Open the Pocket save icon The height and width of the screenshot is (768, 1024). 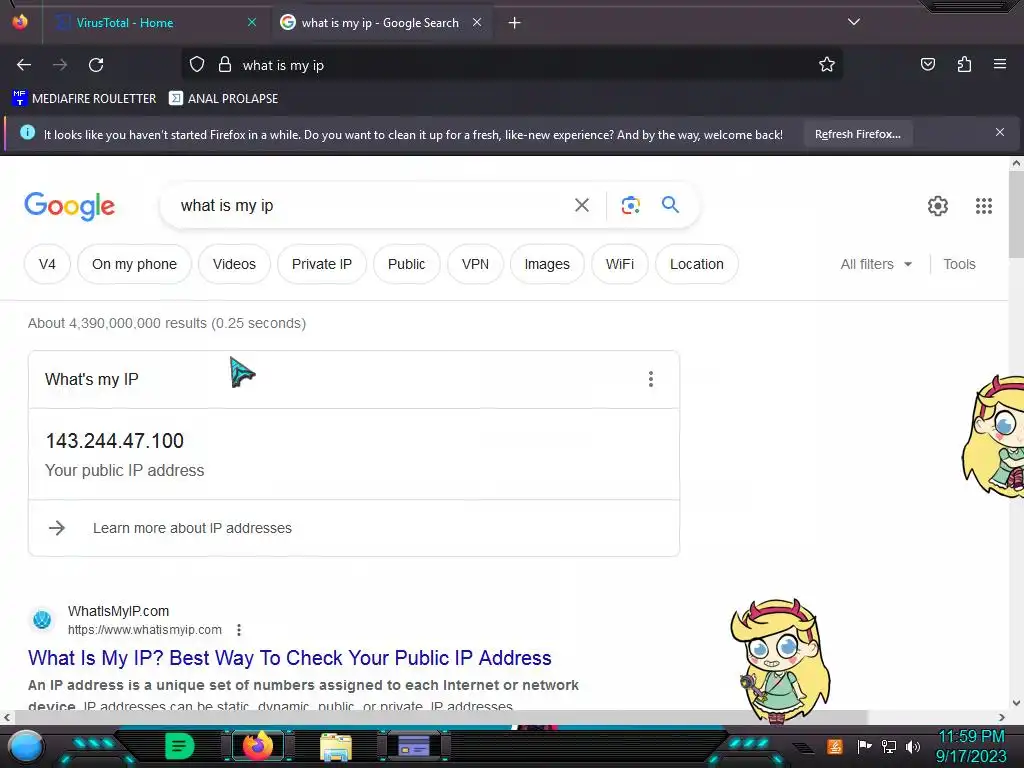point(928,64)
